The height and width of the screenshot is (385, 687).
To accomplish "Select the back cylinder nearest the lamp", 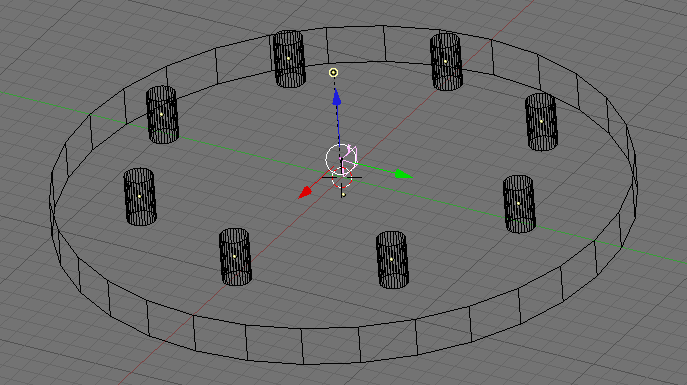I will tap(289, 59).
